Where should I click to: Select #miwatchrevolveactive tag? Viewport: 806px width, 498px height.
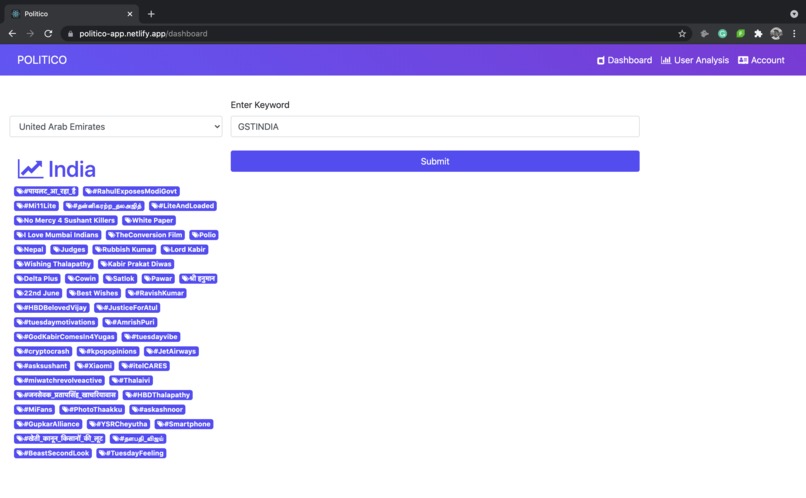click(x=59, y=380)
